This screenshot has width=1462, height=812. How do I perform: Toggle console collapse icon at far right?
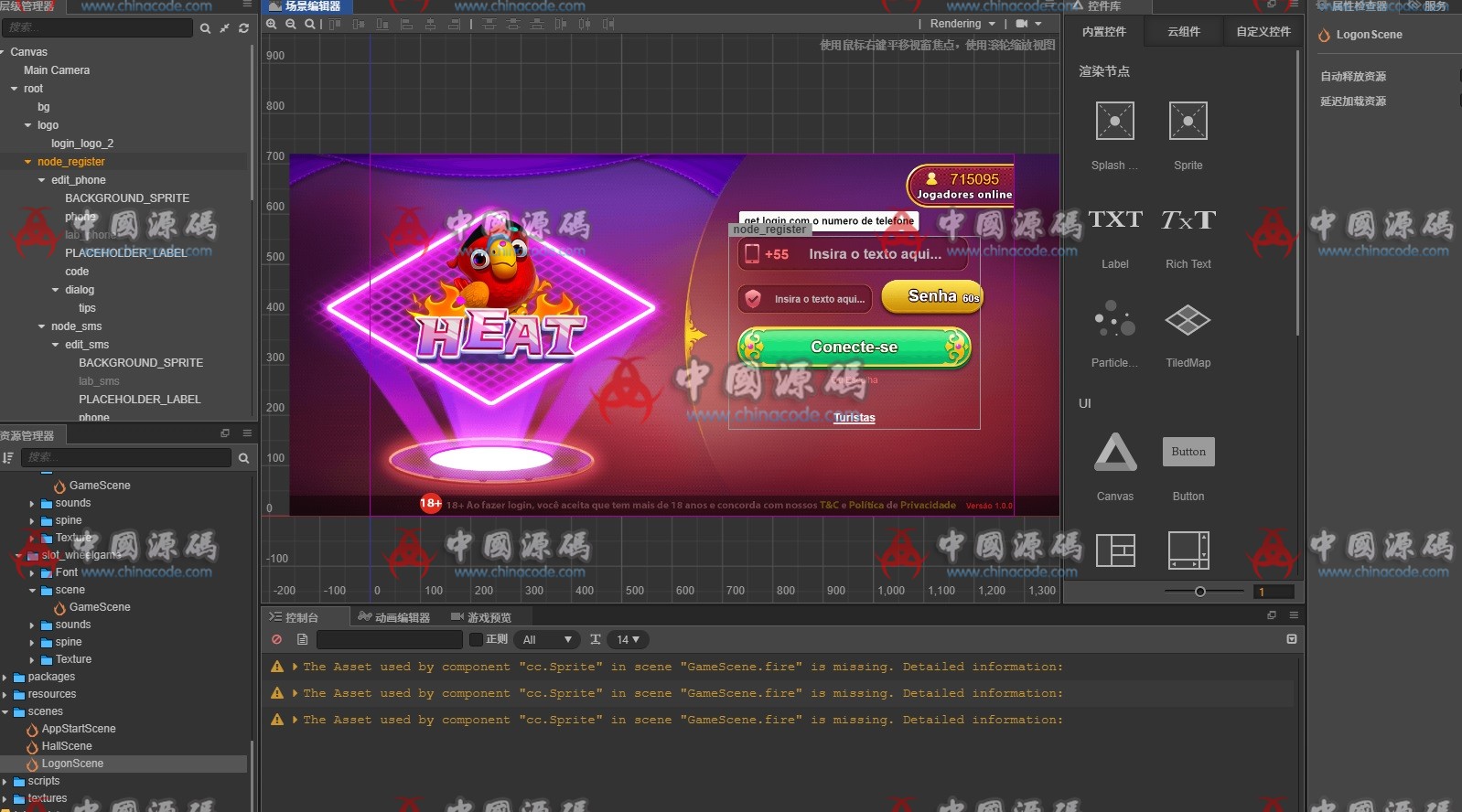1291,639
